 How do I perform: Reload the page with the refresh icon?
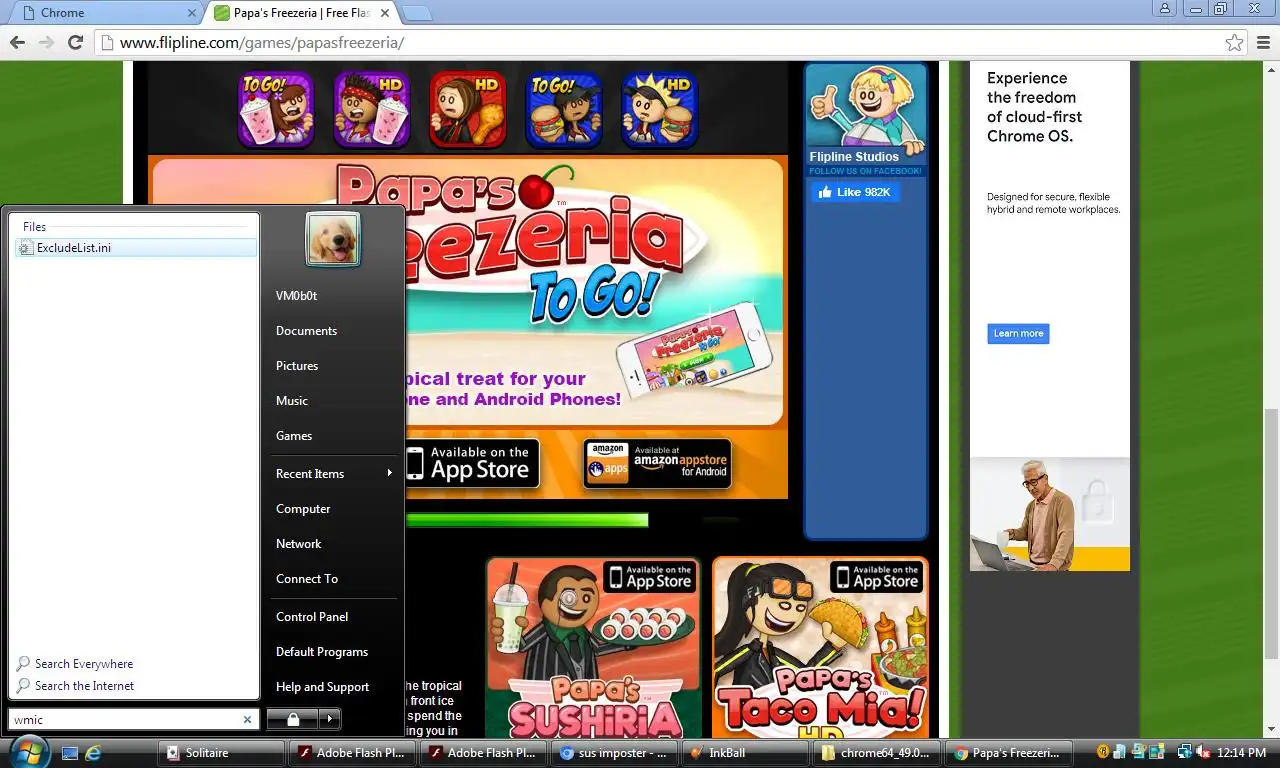pyautogui.click(x=75, y=42)
